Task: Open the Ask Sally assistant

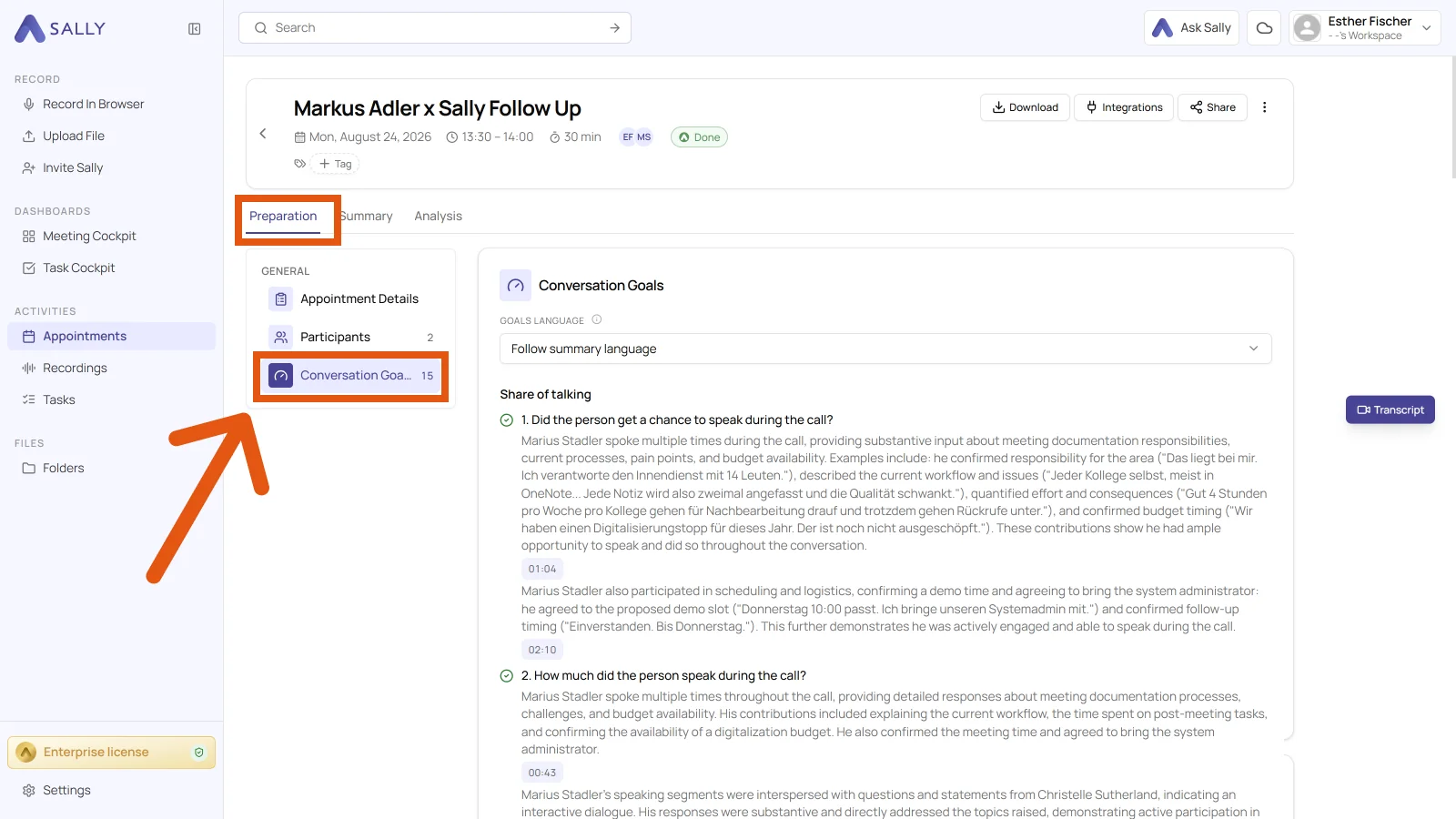Action: (1191, 28)
